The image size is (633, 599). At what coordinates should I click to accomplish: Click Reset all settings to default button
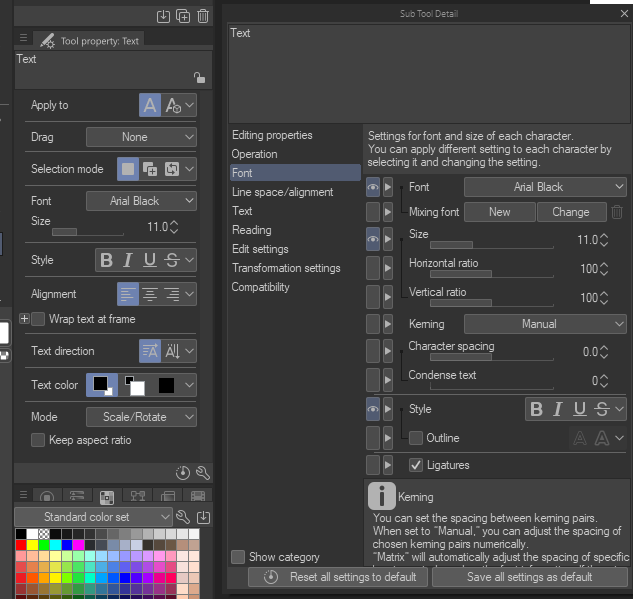point(338,577)
